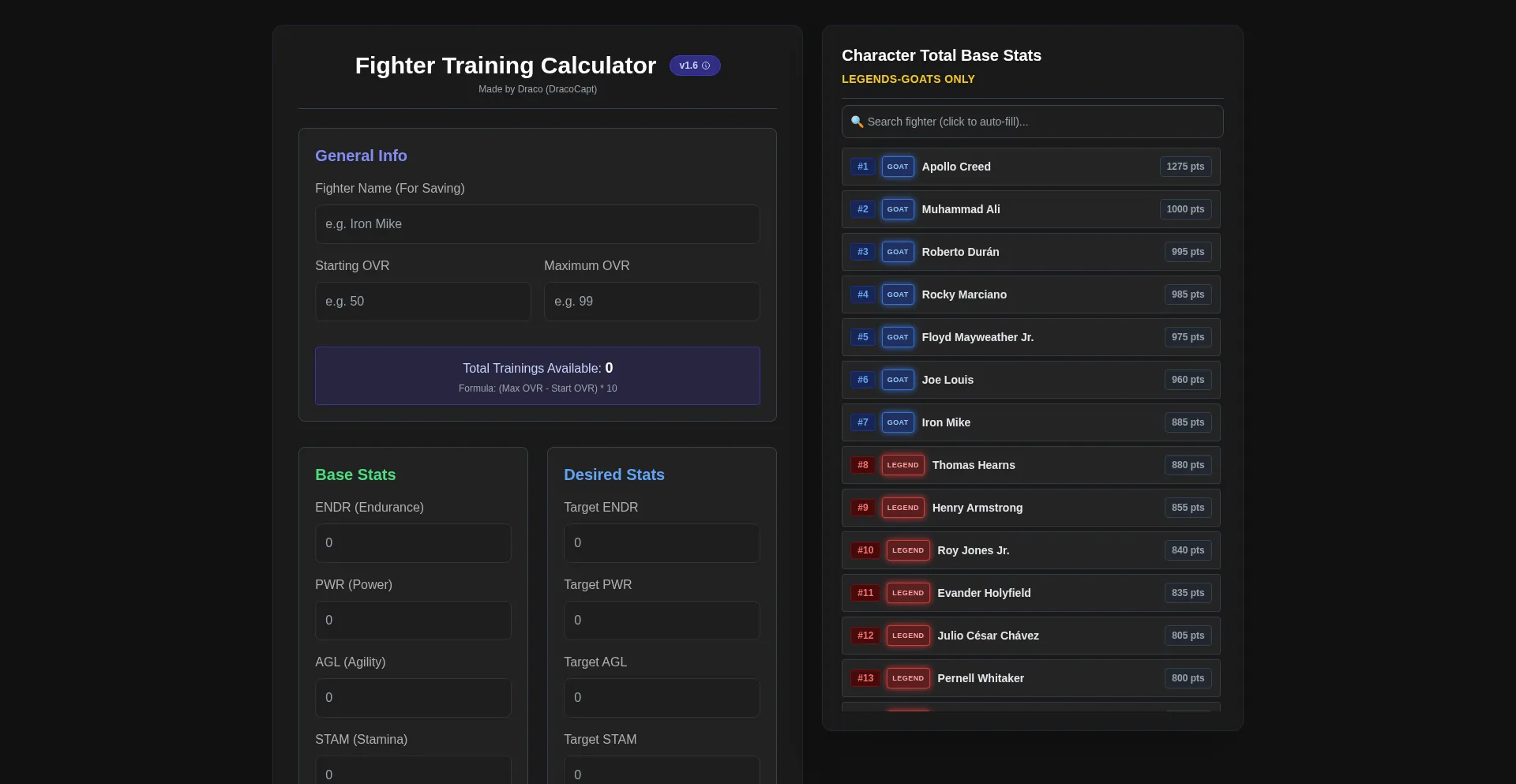Focus the Search fighter box
The width and height of the screenshot is (1516, 784).
(1033, 122)
